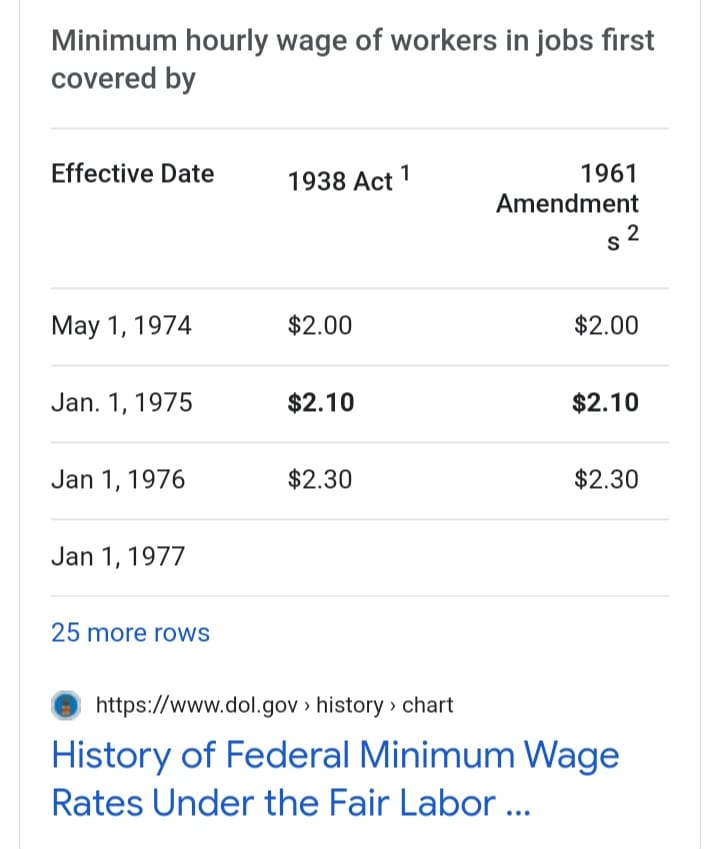Screen dimensions: 720x849
Task: Select the Effective Date column header
Action: tap(133, 174)
